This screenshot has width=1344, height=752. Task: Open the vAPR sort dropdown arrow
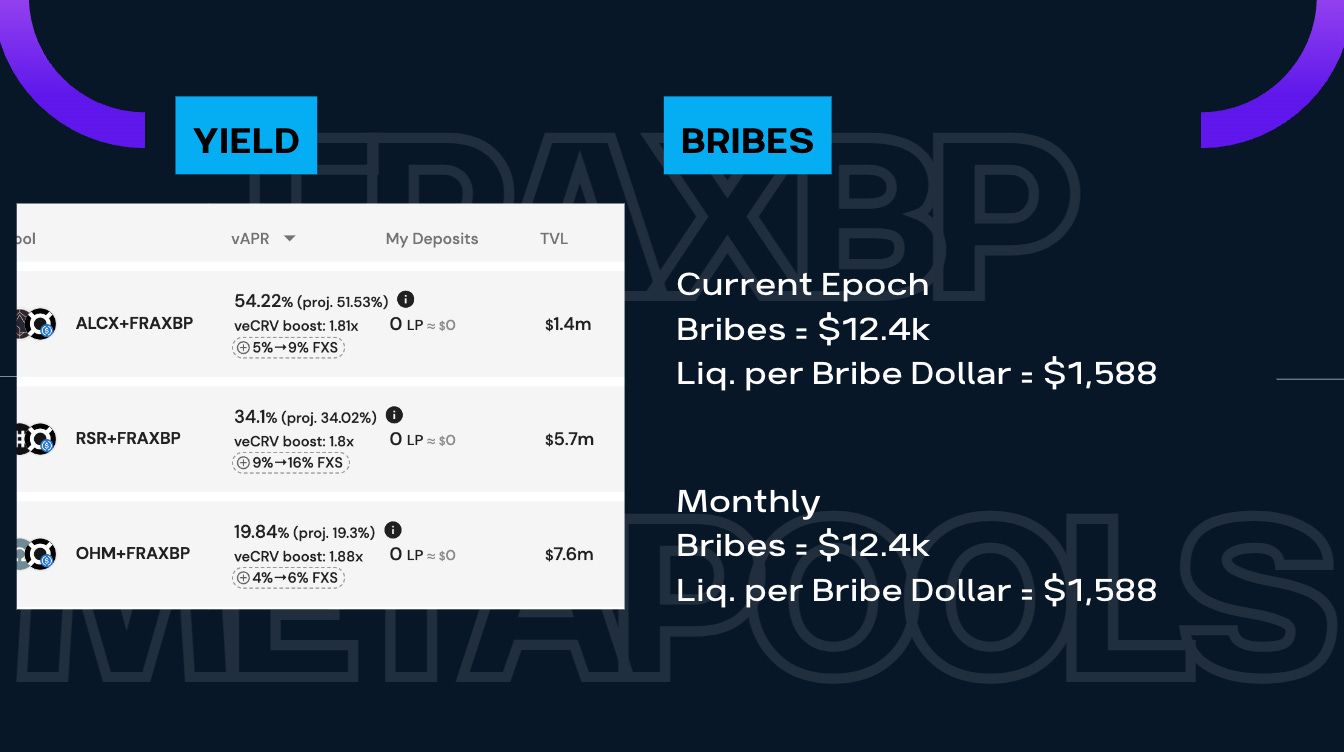(289, 239)
